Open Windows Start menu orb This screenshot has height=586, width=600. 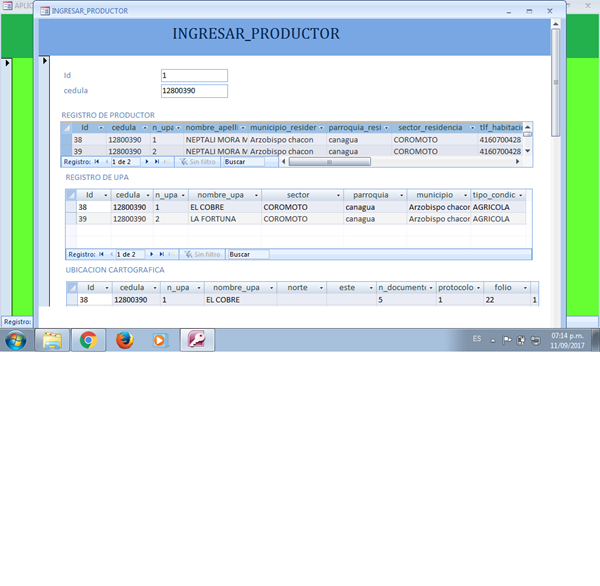16,340
